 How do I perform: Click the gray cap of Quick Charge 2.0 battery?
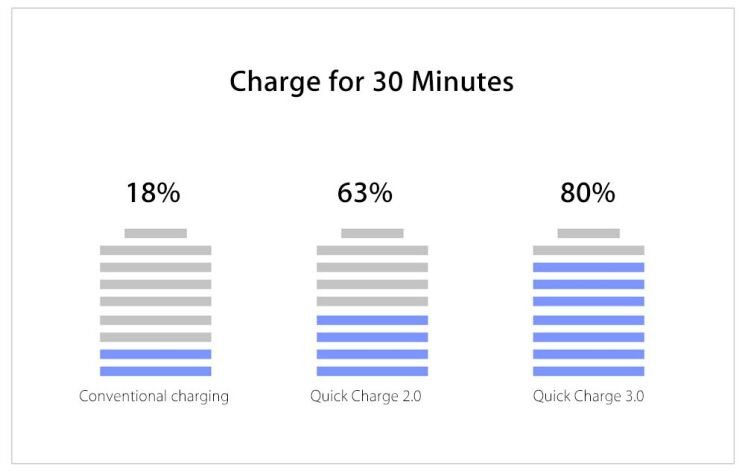(x=372, y=233)
